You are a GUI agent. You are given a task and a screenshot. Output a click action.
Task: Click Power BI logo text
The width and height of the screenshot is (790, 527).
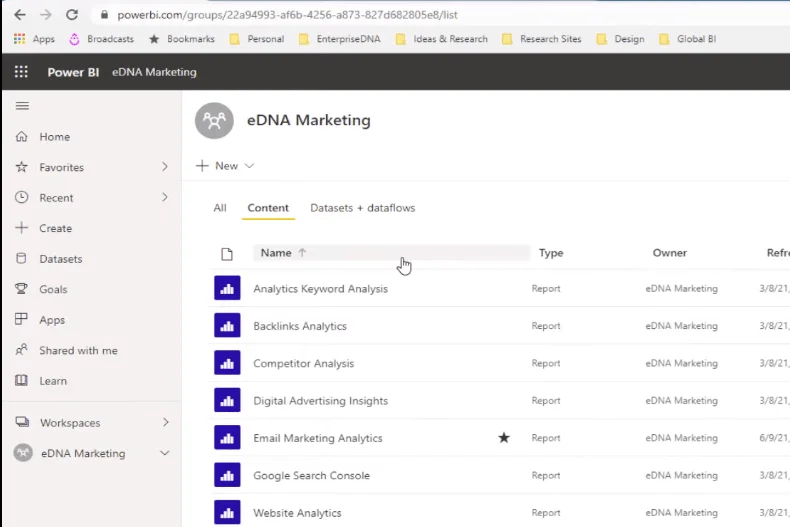tap(73, 72)
